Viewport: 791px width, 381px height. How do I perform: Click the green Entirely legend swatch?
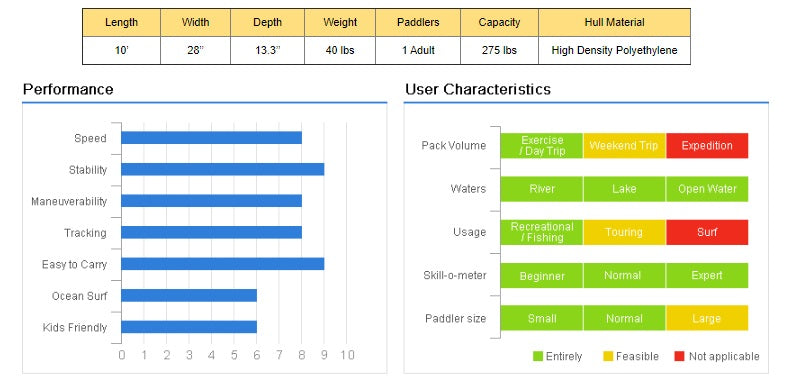click(538, 356)
